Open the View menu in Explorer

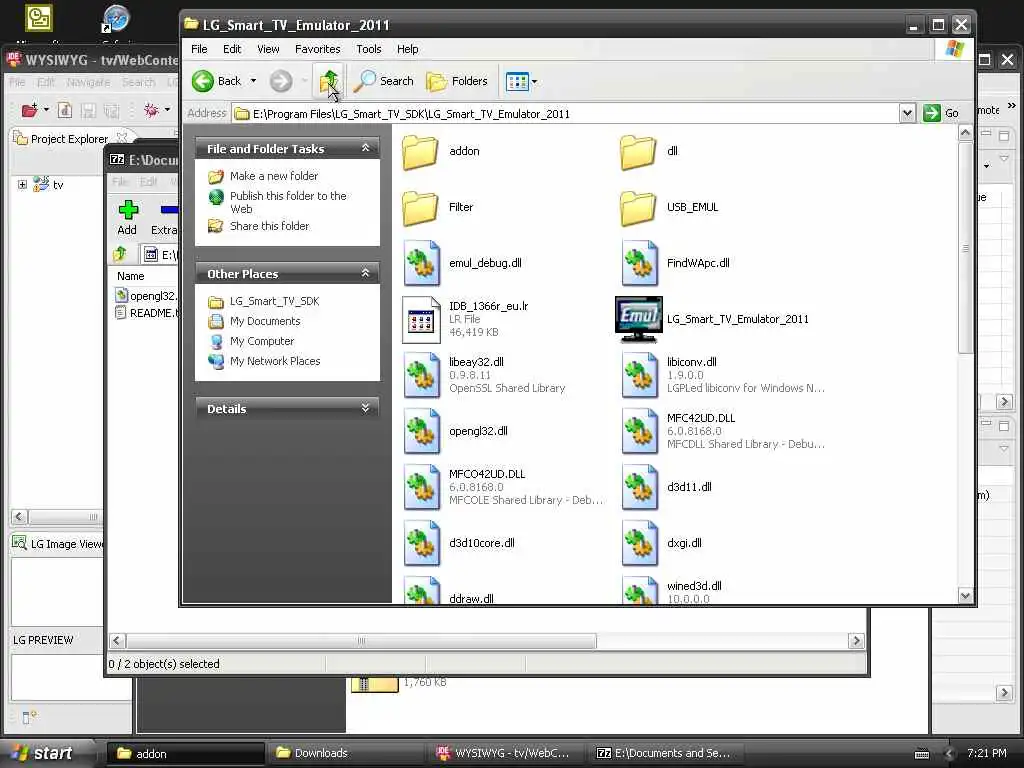[x=268, y=49]
